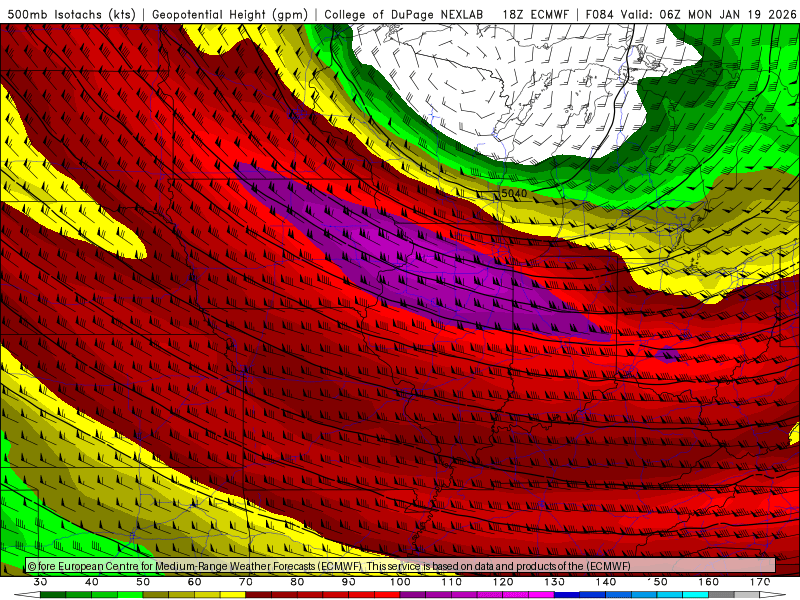Click the magenta swatch just below 130
This screenshot has width=800, height=600.
[541, 595]
